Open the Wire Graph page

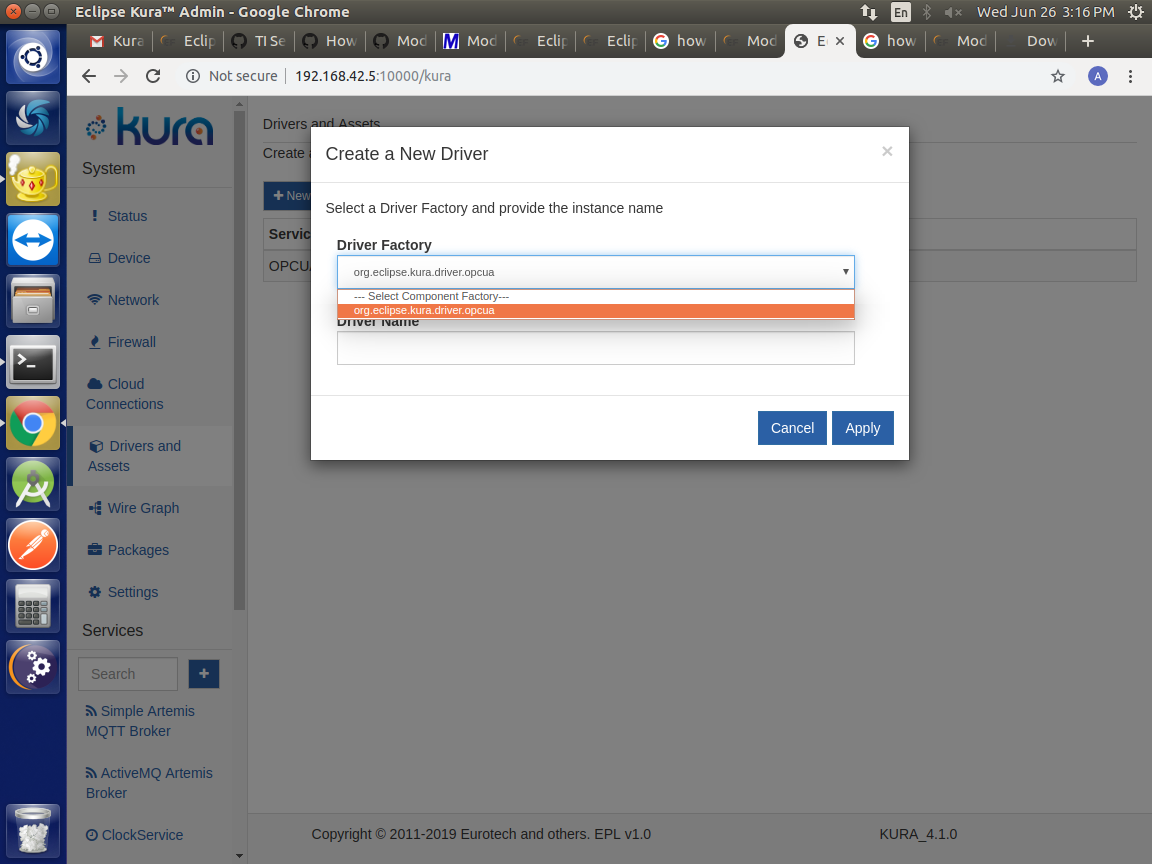[x=134, y=508]
